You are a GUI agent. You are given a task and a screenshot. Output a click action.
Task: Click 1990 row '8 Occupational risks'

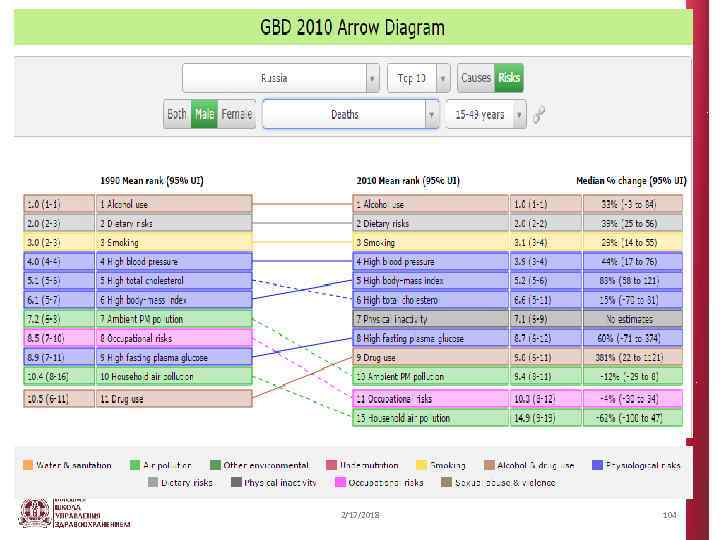(x=174, y=338)
